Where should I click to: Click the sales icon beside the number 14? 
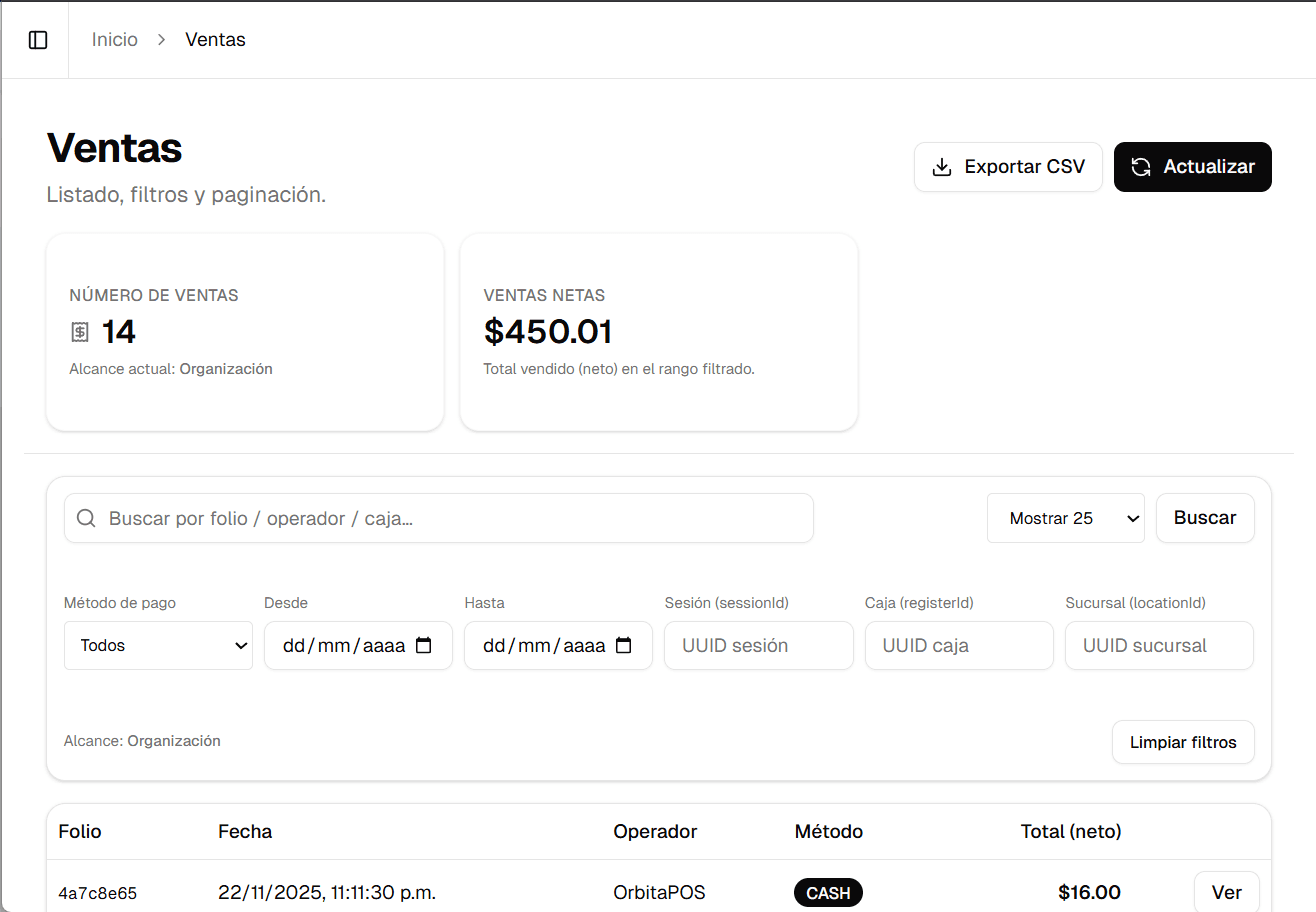(x=79, y=332)
